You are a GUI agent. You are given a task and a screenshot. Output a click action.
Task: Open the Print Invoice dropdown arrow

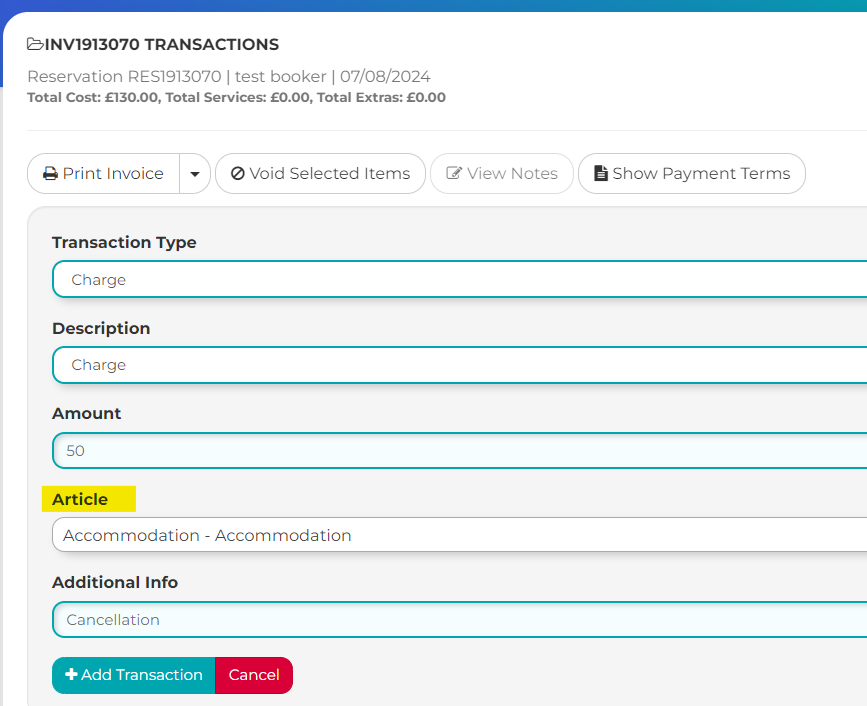pyautogui.click(x=195, y=174)
